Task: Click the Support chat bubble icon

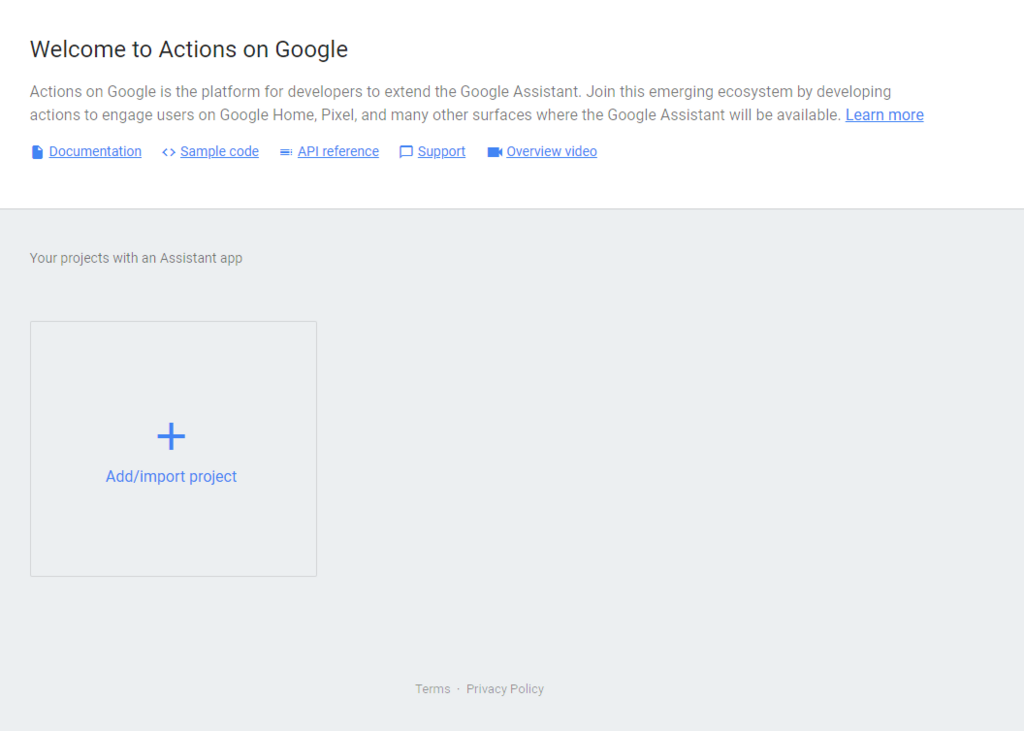Action: point(406,152)
